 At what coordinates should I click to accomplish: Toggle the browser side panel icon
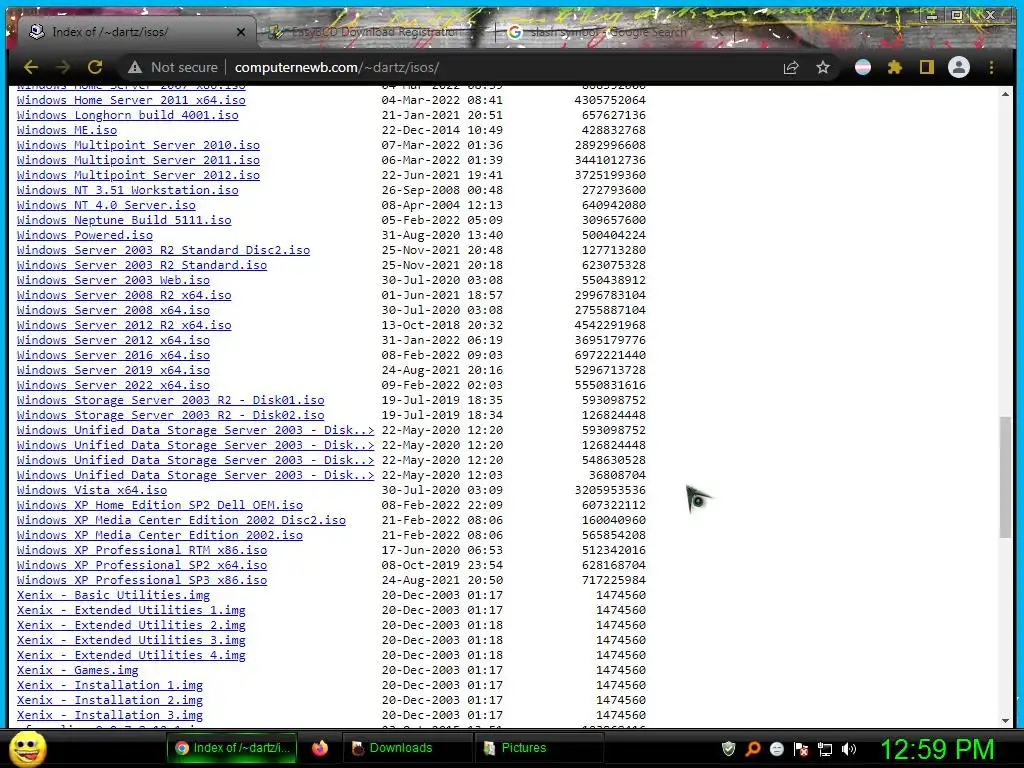coord(927,67)
